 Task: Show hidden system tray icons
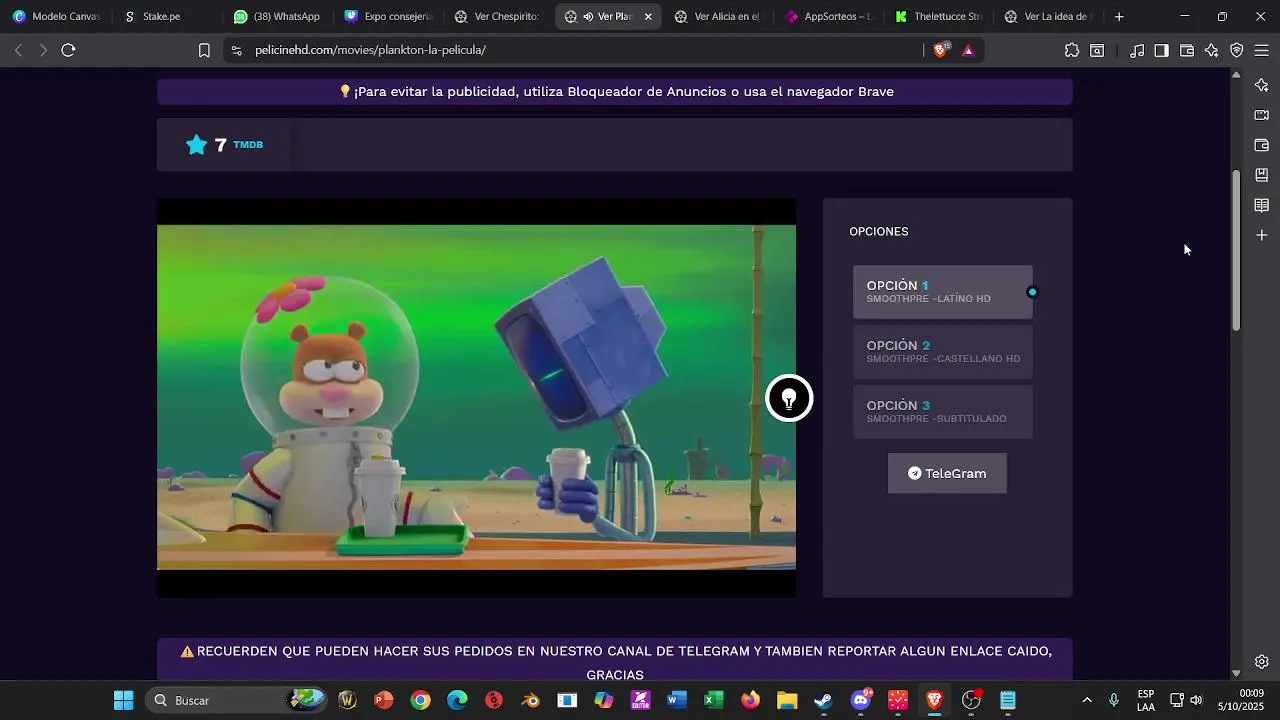[x=1087, y=700]
